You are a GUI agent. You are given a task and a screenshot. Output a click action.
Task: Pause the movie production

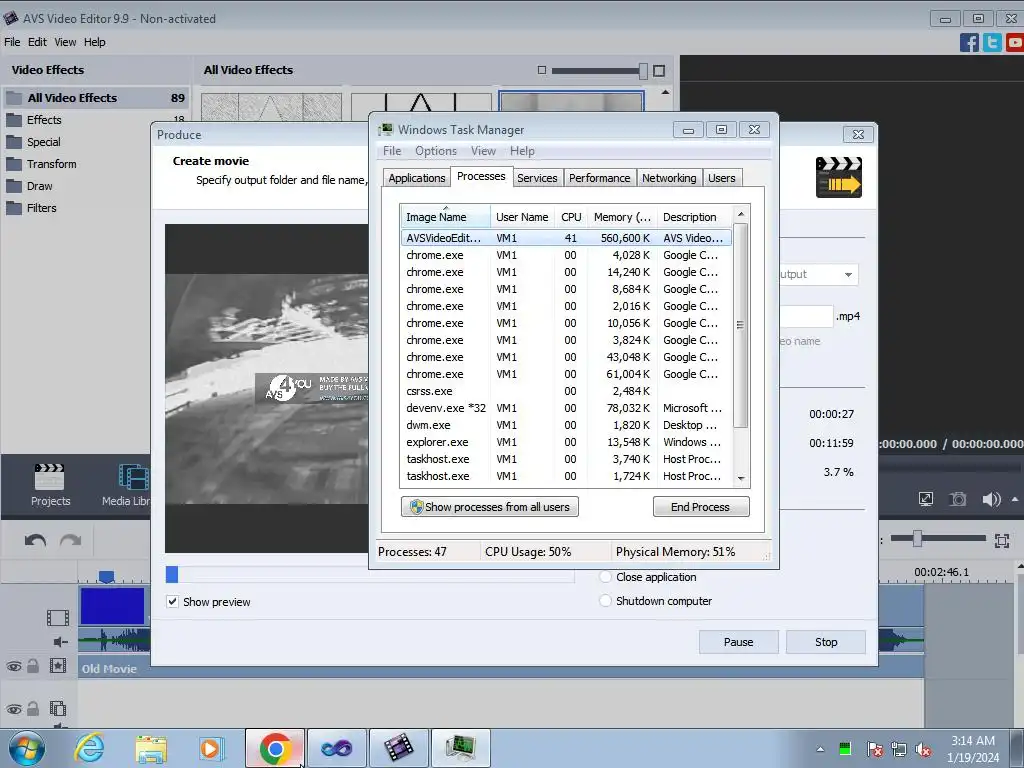pyautogui.click(x=739, y=642)
